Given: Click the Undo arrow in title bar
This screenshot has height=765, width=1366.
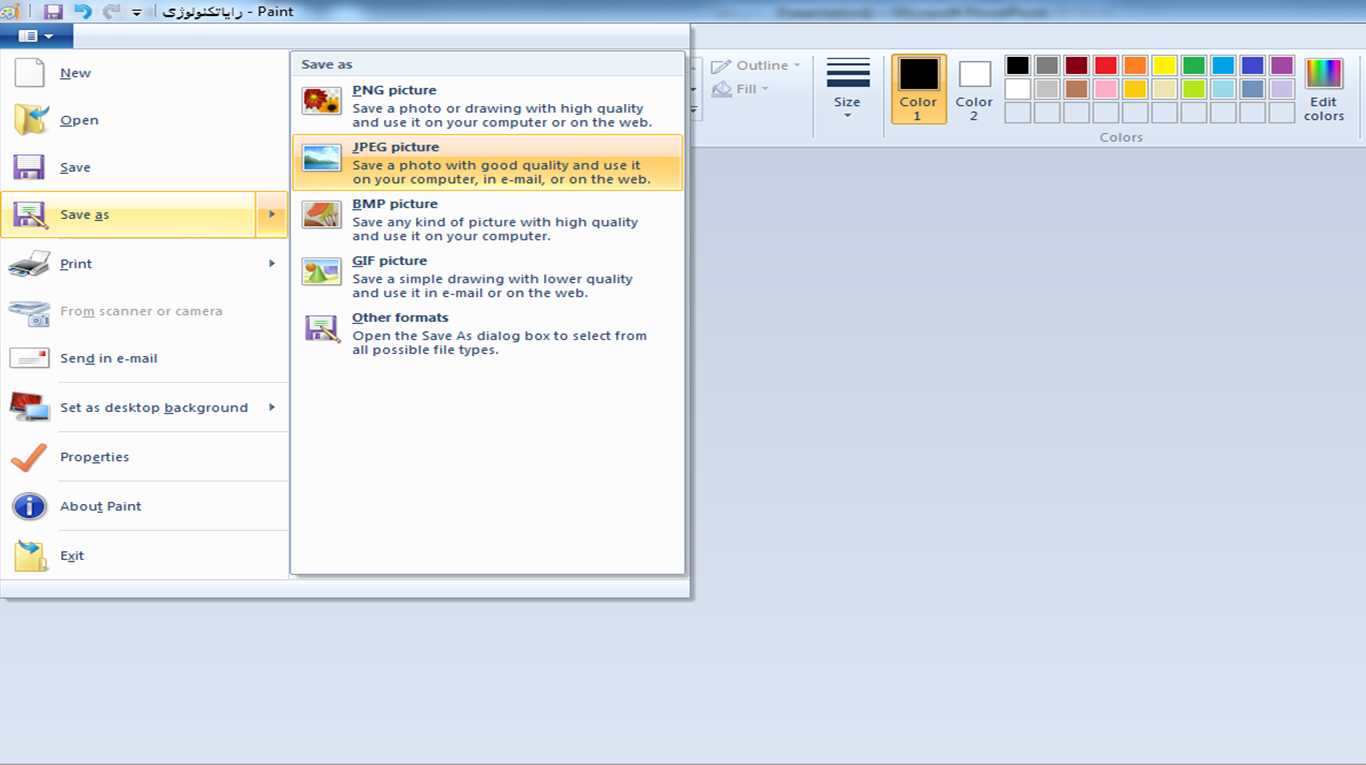Looking at the screenshot, I should tap(83, 12).
